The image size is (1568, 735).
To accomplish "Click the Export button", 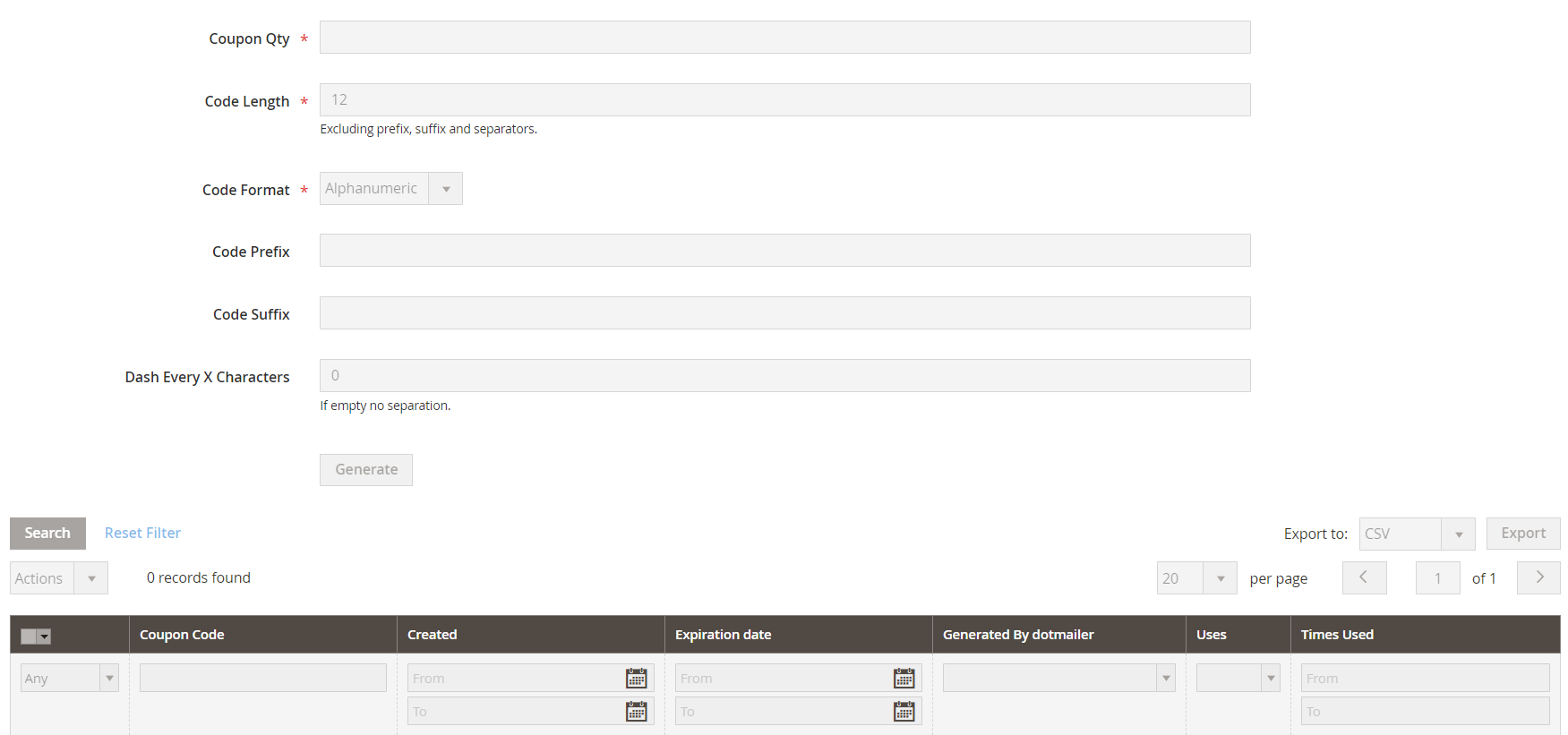I will point(1523,534).
